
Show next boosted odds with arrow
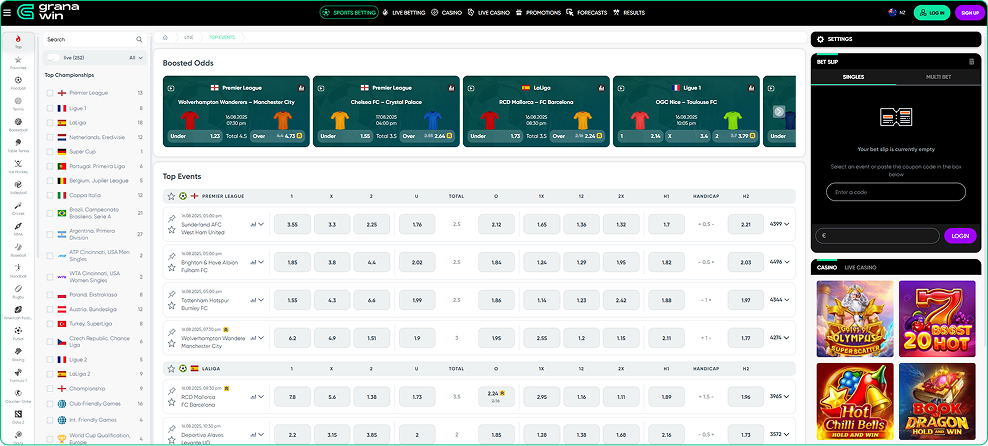pyautogui.click(x=779, y=112)
